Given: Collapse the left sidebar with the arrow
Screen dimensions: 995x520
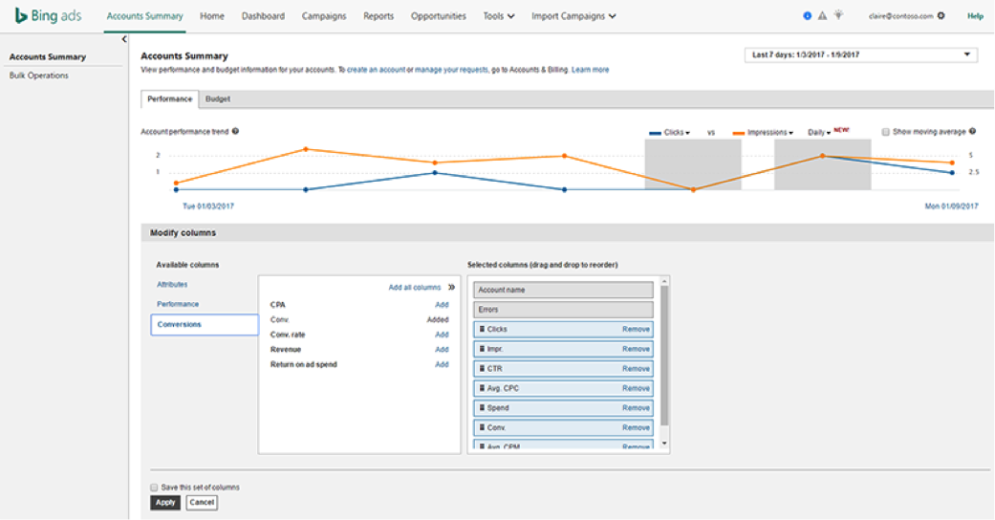Looking at the screenshot, I should pyautogui.click(x=124, y=39).
